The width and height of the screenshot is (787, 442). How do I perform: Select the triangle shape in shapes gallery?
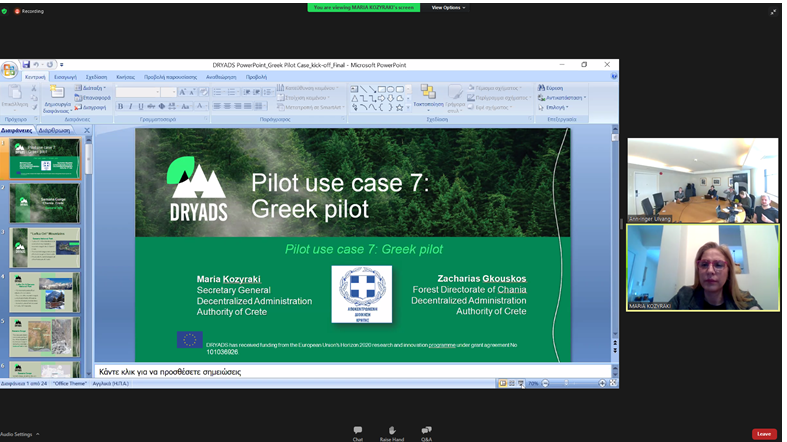point(354,98)
